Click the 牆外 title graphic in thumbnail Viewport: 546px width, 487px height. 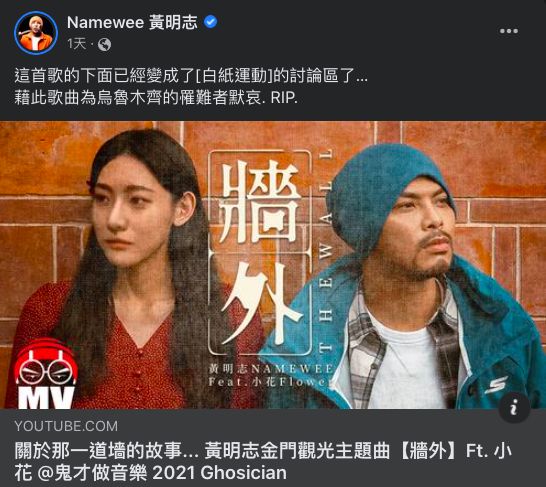click(260, 253)
